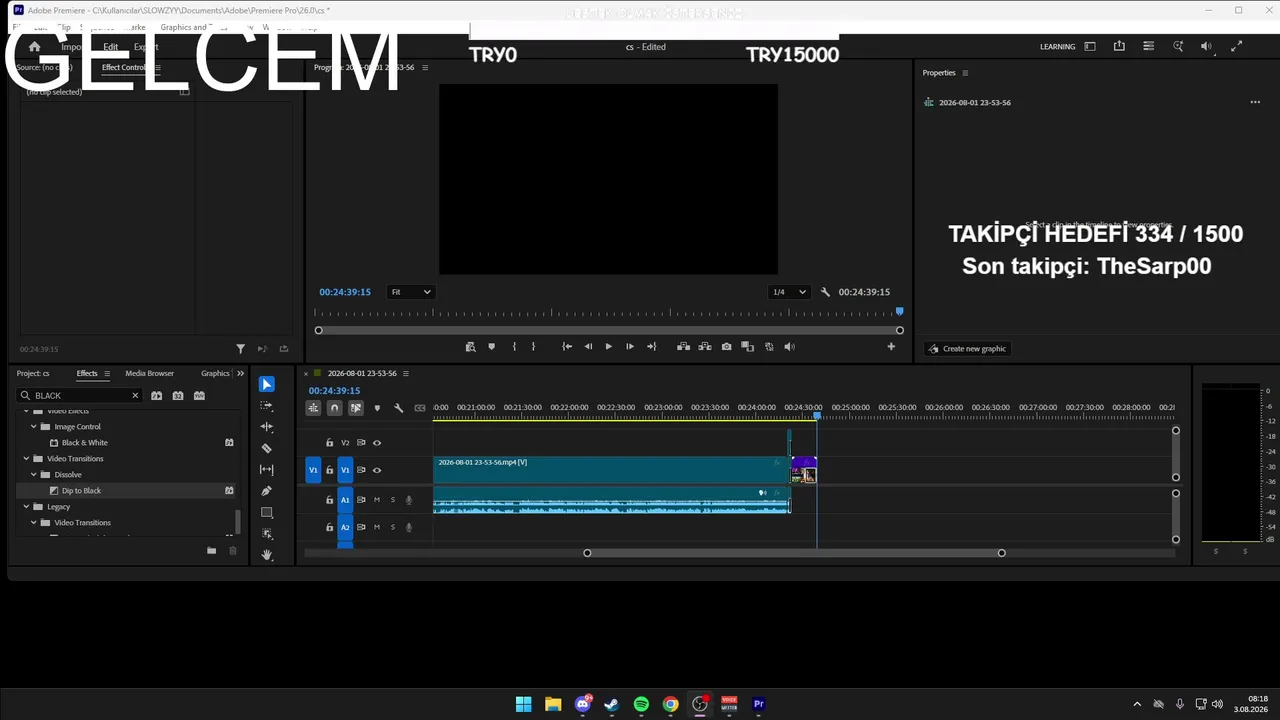Click Create new graphic button
The height and width of the screenshot is (720, 1280).
point(967,349)
